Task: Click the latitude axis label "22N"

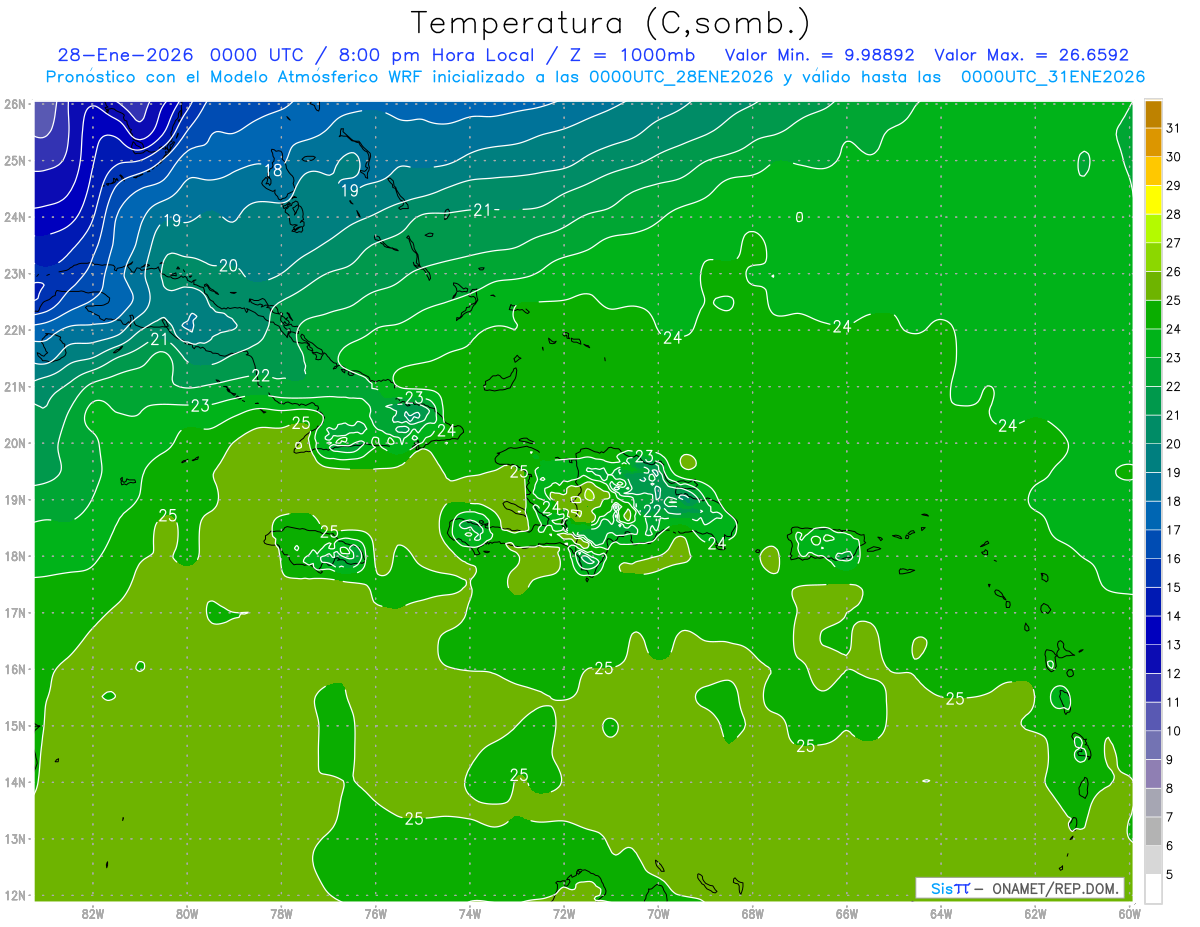Action: click(14, 330)
